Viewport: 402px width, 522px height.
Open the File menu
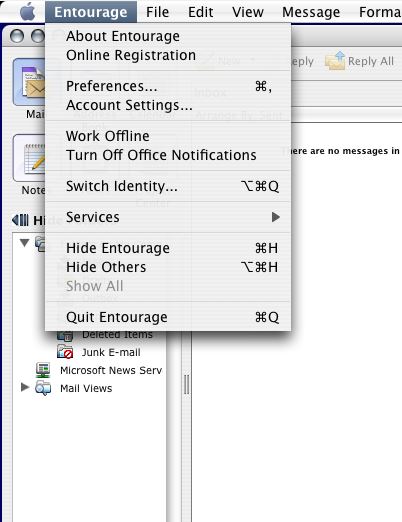point(157,12)
